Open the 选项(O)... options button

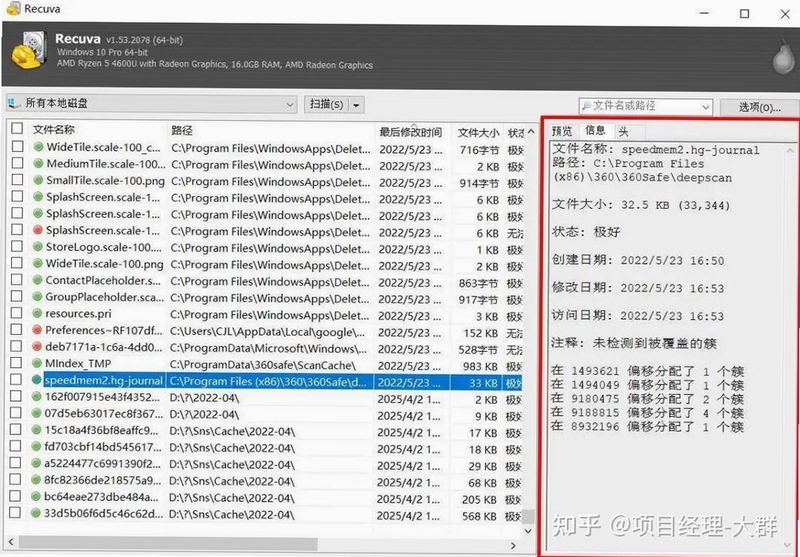click(759, 108)
